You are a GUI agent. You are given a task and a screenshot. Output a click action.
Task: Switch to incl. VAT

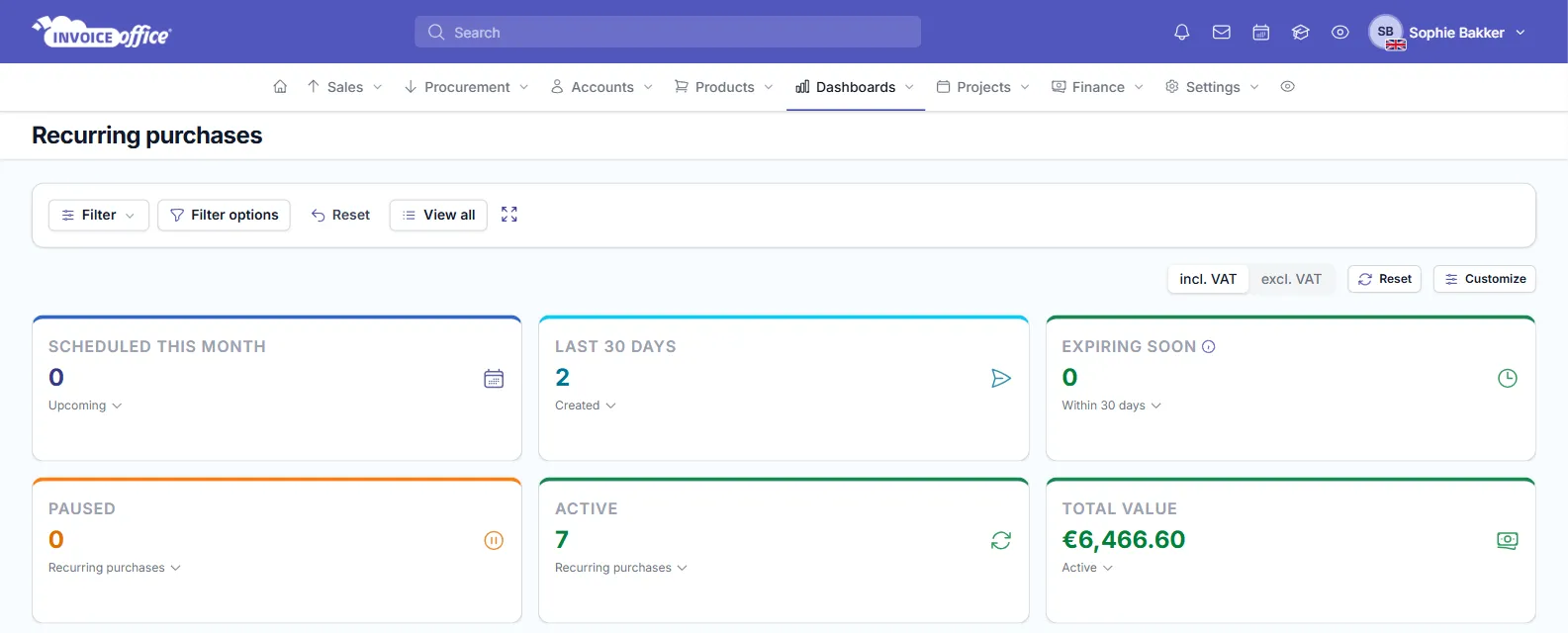pos(1208,279)
